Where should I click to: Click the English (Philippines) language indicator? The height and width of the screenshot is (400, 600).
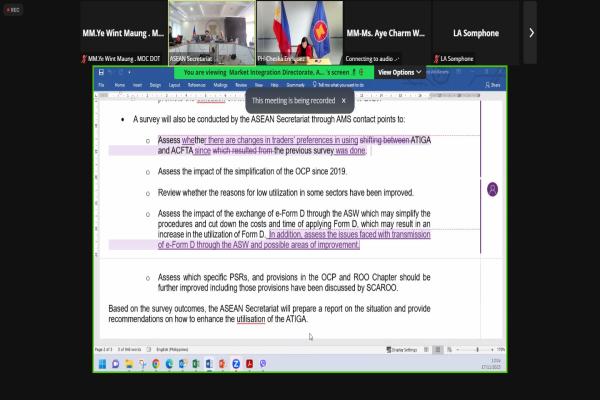(172, 349)
